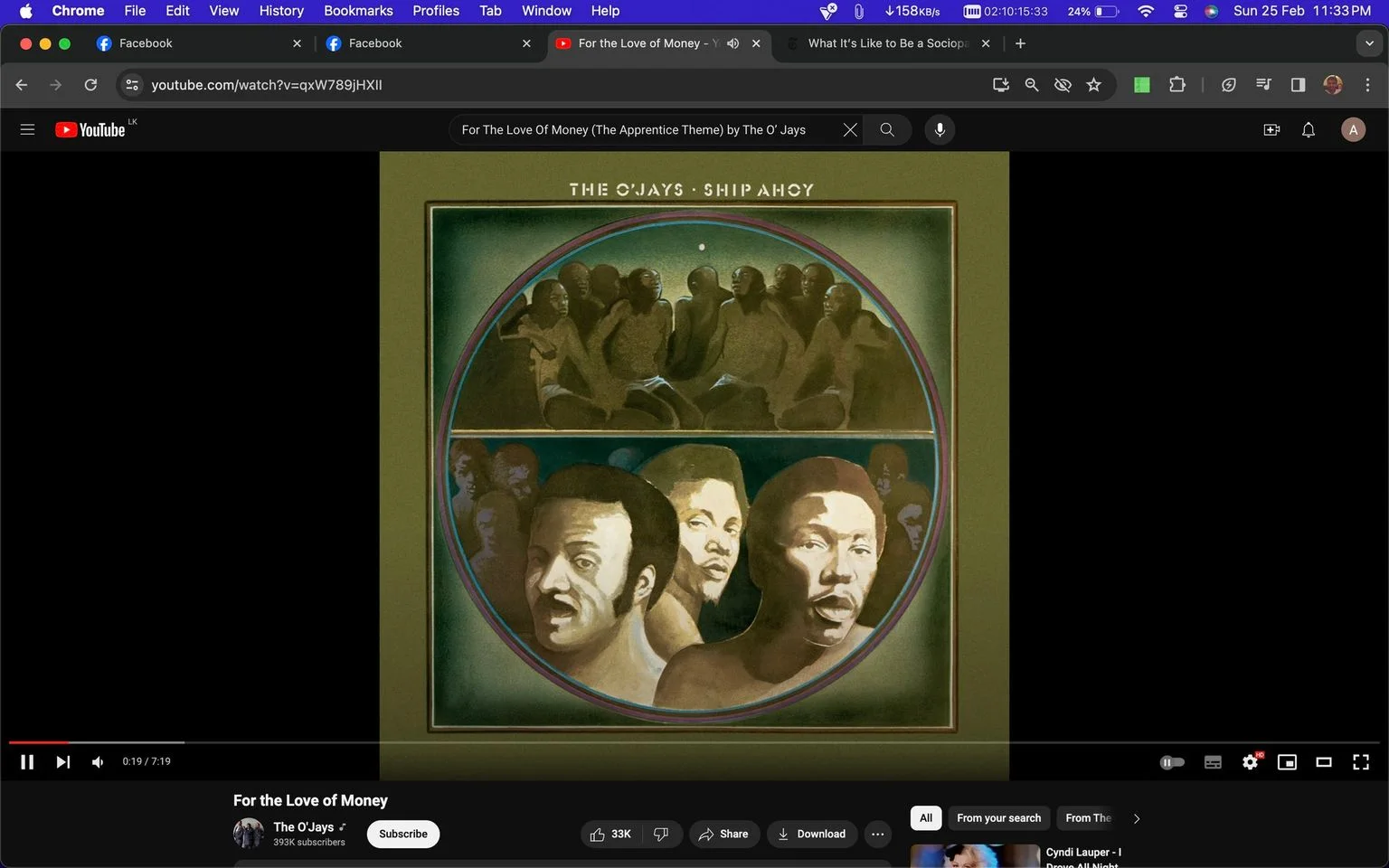1389x868 pixels.
Task: Start voice search with microphone
Action: click(x=940, y=130)
